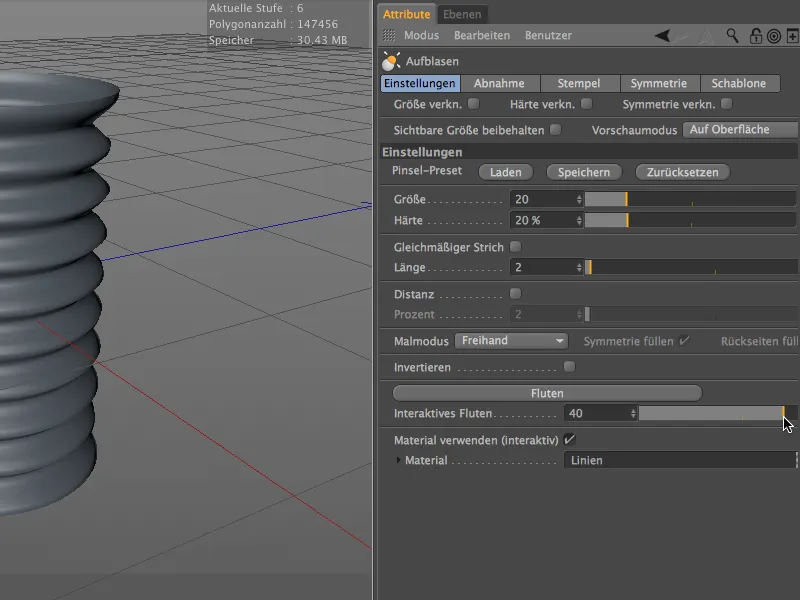Click the Polygonanzahl : 147456 readout
This screenshot has width=800, height=600.
273,24
